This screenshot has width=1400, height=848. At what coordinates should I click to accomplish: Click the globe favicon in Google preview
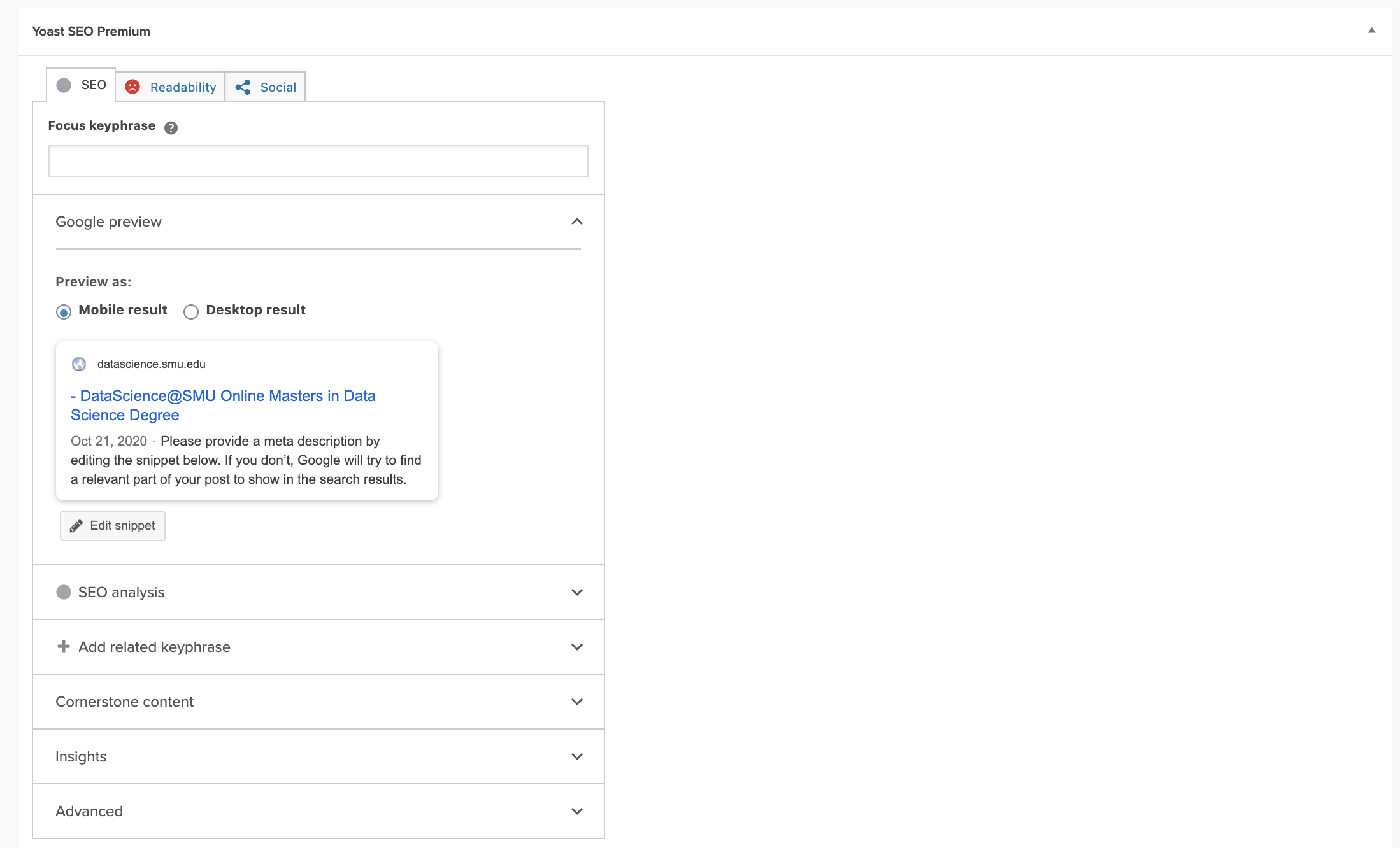pyautogui.click(x=79, y=364)
